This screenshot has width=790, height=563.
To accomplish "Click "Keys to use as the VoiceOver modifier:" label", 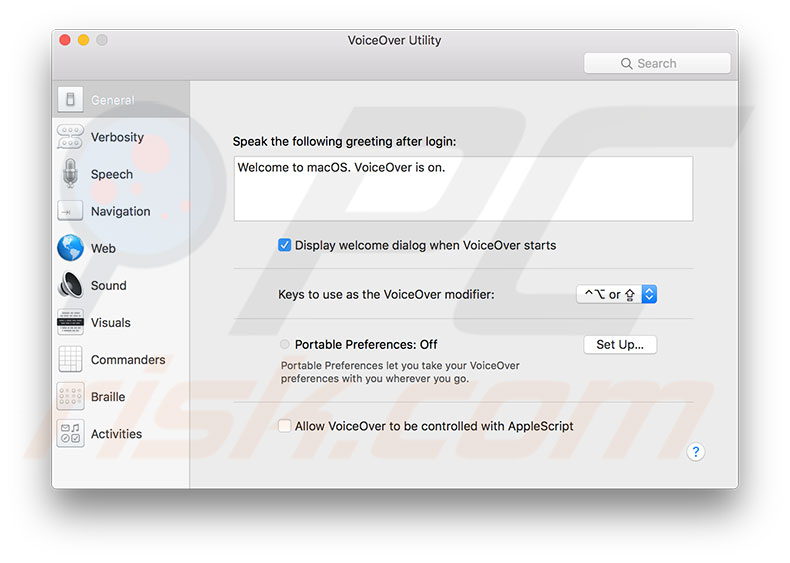I will (386, 294).
